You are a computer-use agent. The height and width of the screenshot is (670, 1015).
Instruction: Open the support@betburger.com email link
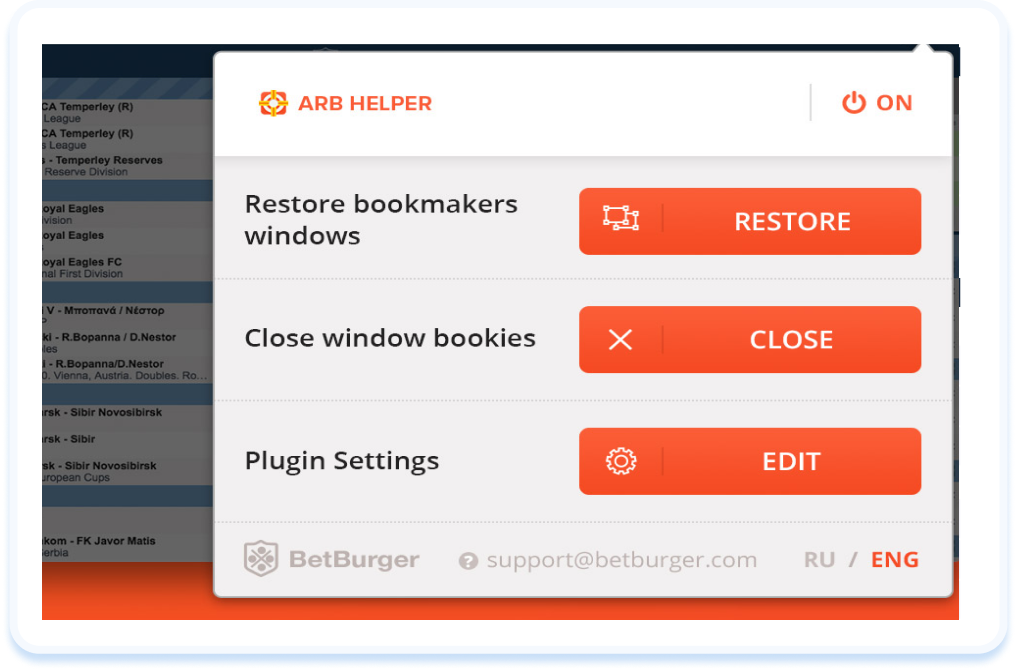click(x=621, y=560)
